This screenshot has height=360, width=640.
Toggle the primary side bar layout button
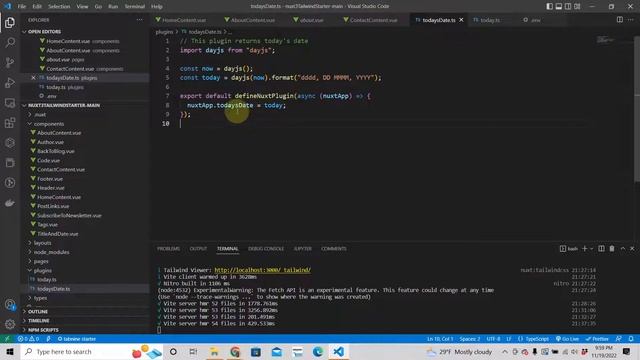[x=550, y=6]
